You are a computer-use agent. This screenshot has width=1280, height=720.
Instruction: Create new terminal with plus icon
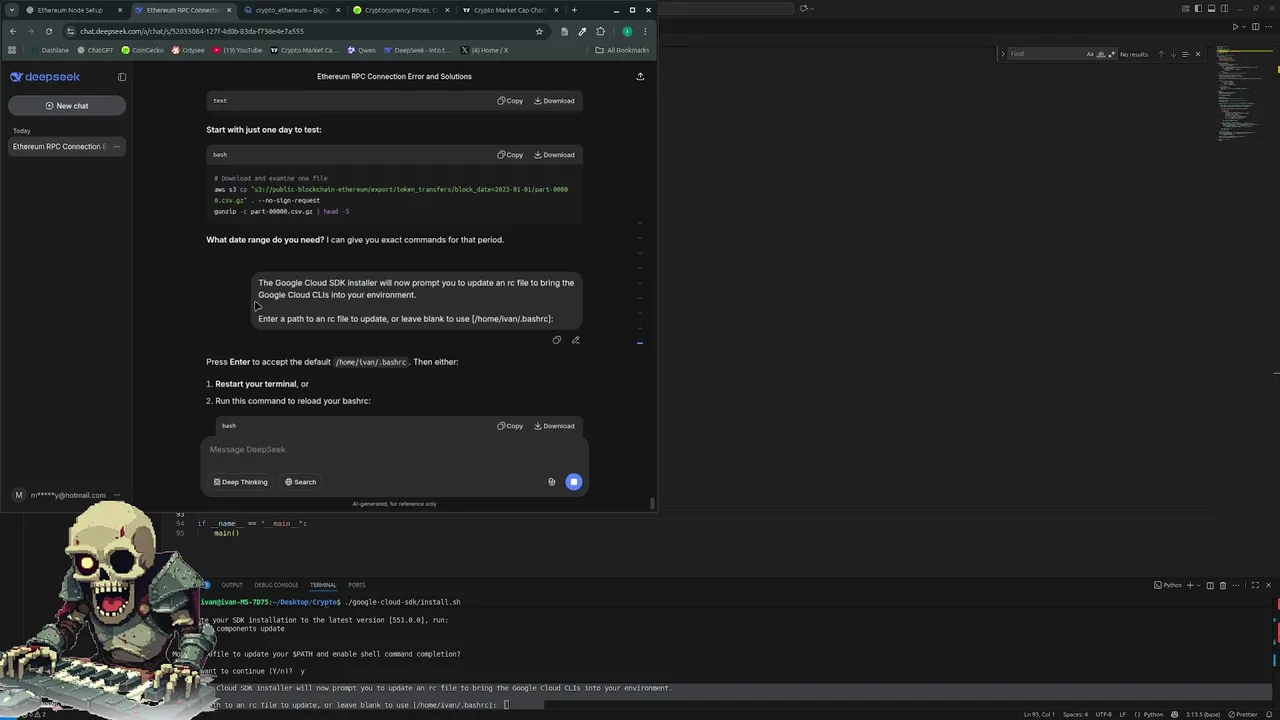pos(1190,585)
